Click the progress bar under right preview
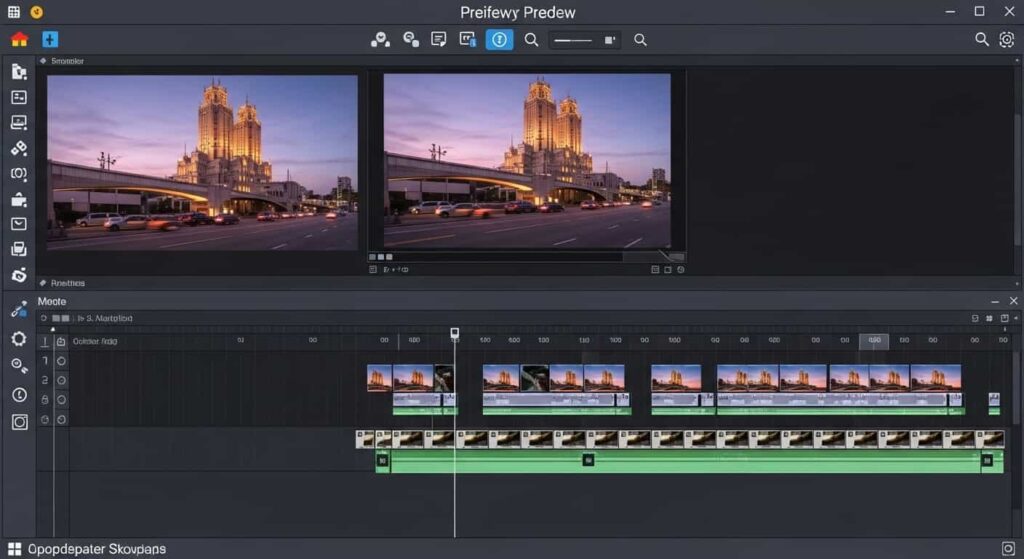 tap(526, 257)
